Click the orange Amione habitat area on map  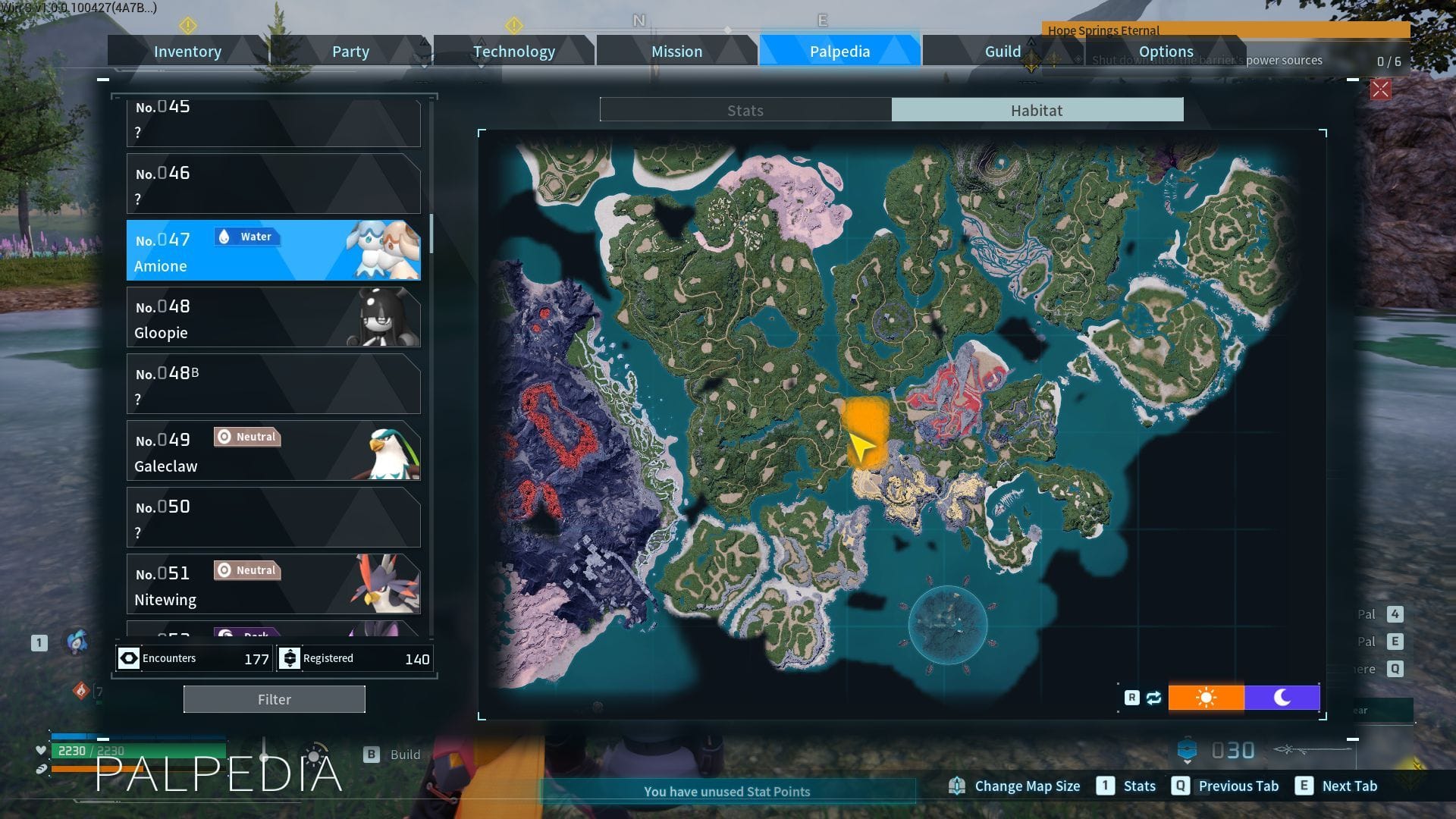[866, 431]
